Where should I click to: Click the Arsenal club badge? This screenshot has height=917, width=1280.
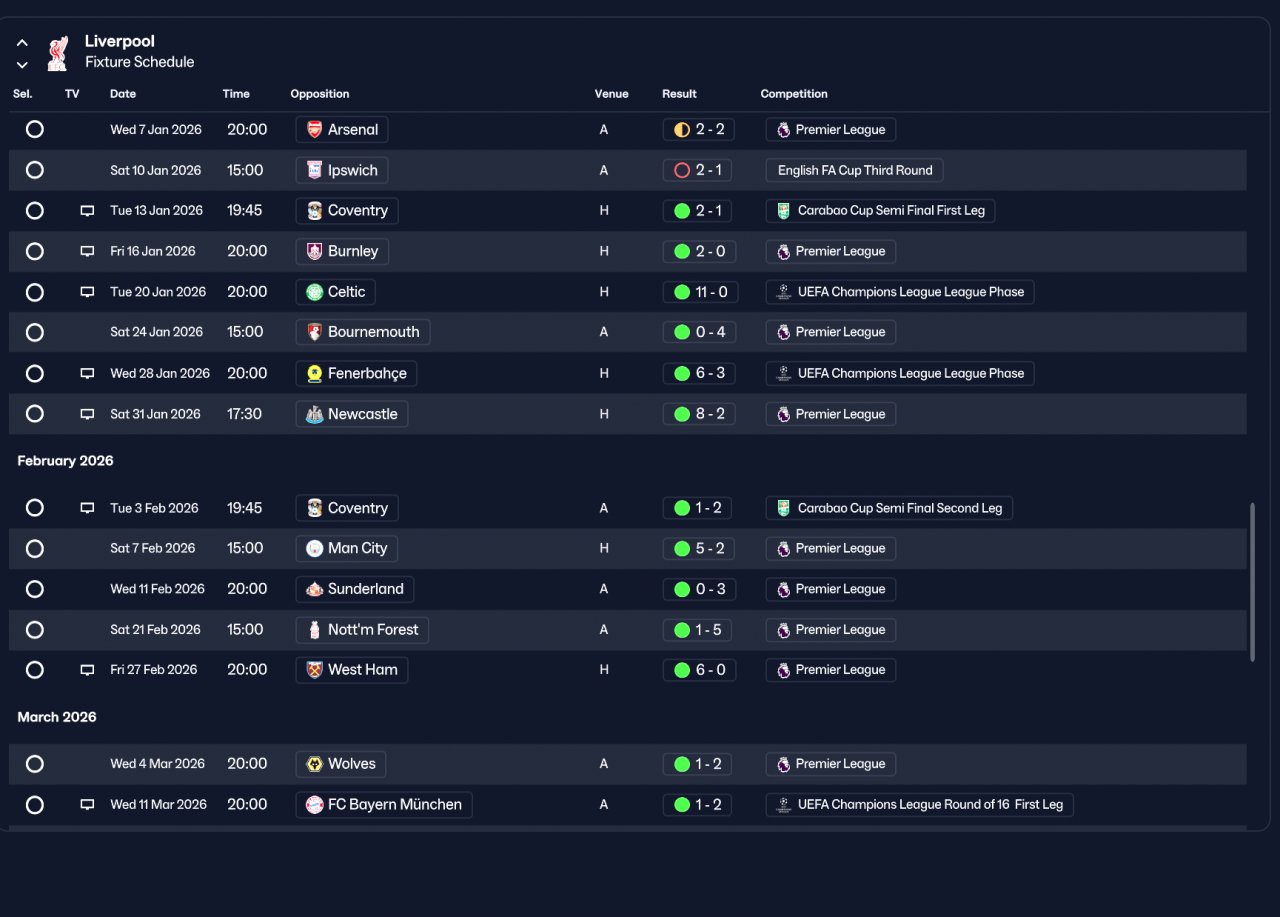point(314,129)
